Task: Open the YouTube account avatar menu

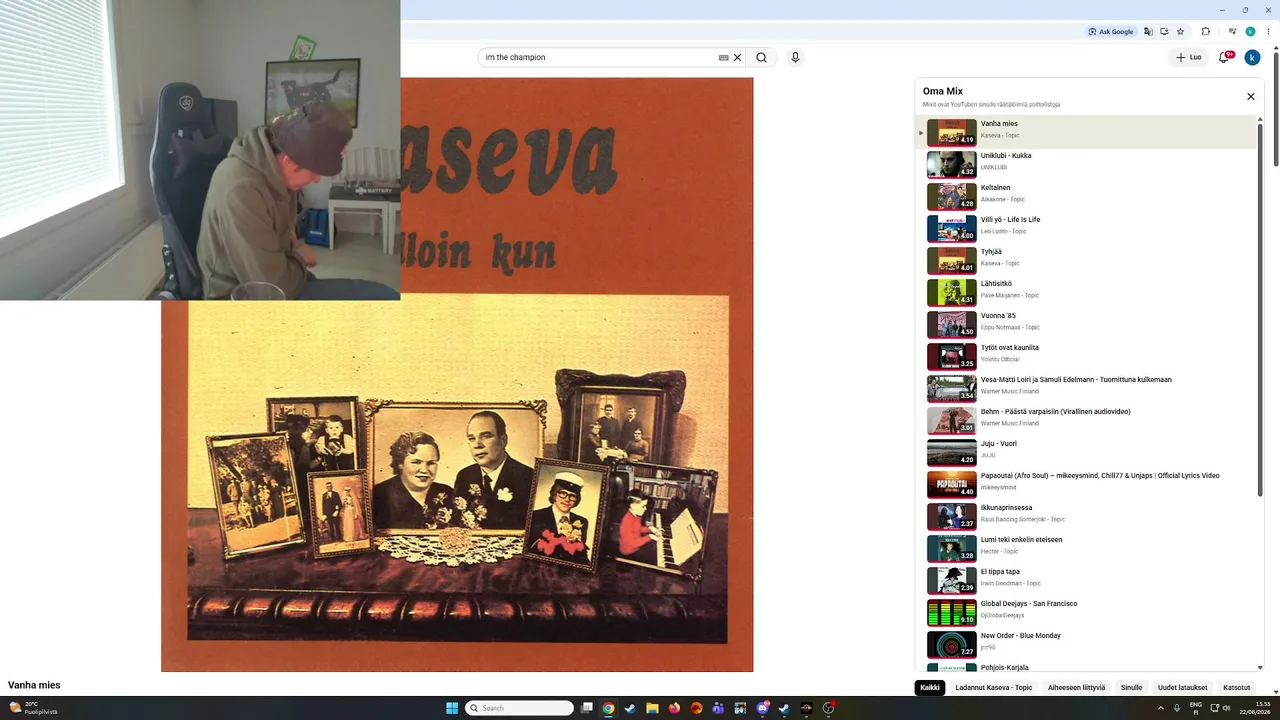Action: coord(1252,57)
